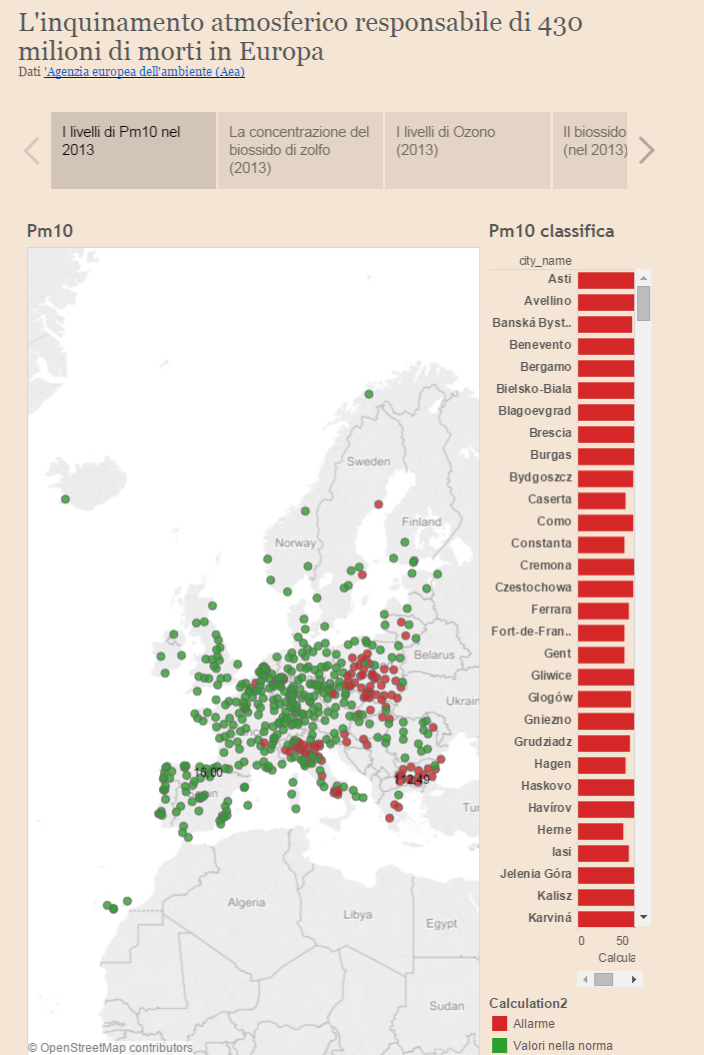Click the horizontal scrollbar right arrow
Image resolution: width=704 pixels, height=1055 pixels.
tap(634, 979)
